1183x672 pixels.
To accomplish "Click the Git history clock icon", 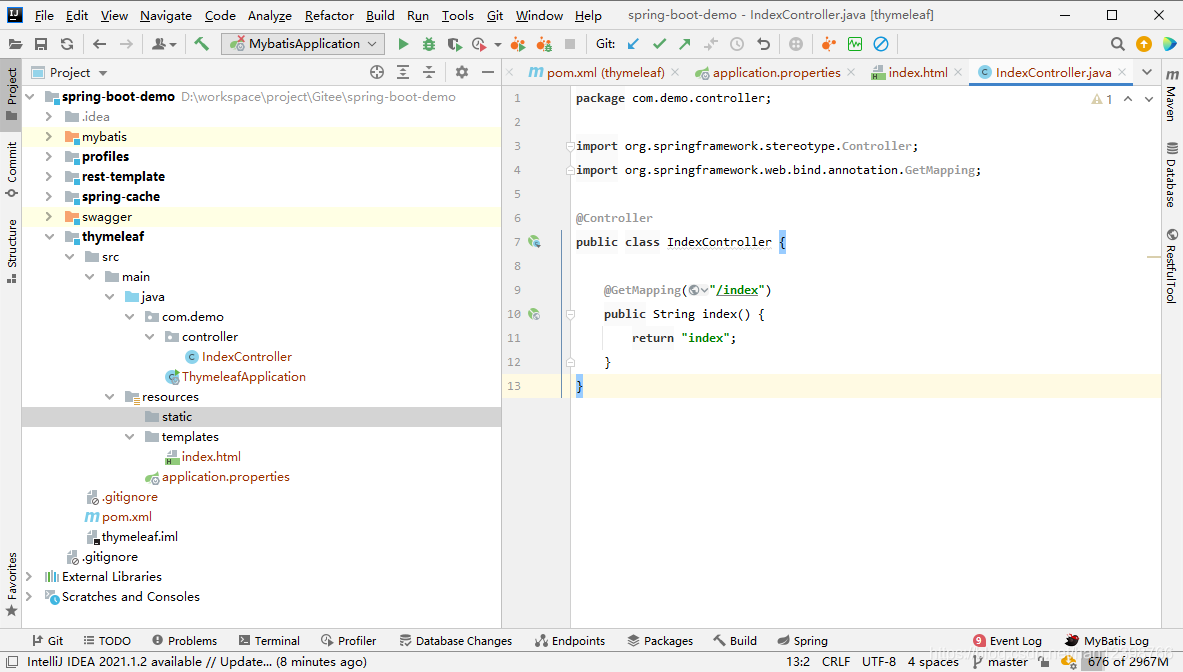I will pos(737,44).
